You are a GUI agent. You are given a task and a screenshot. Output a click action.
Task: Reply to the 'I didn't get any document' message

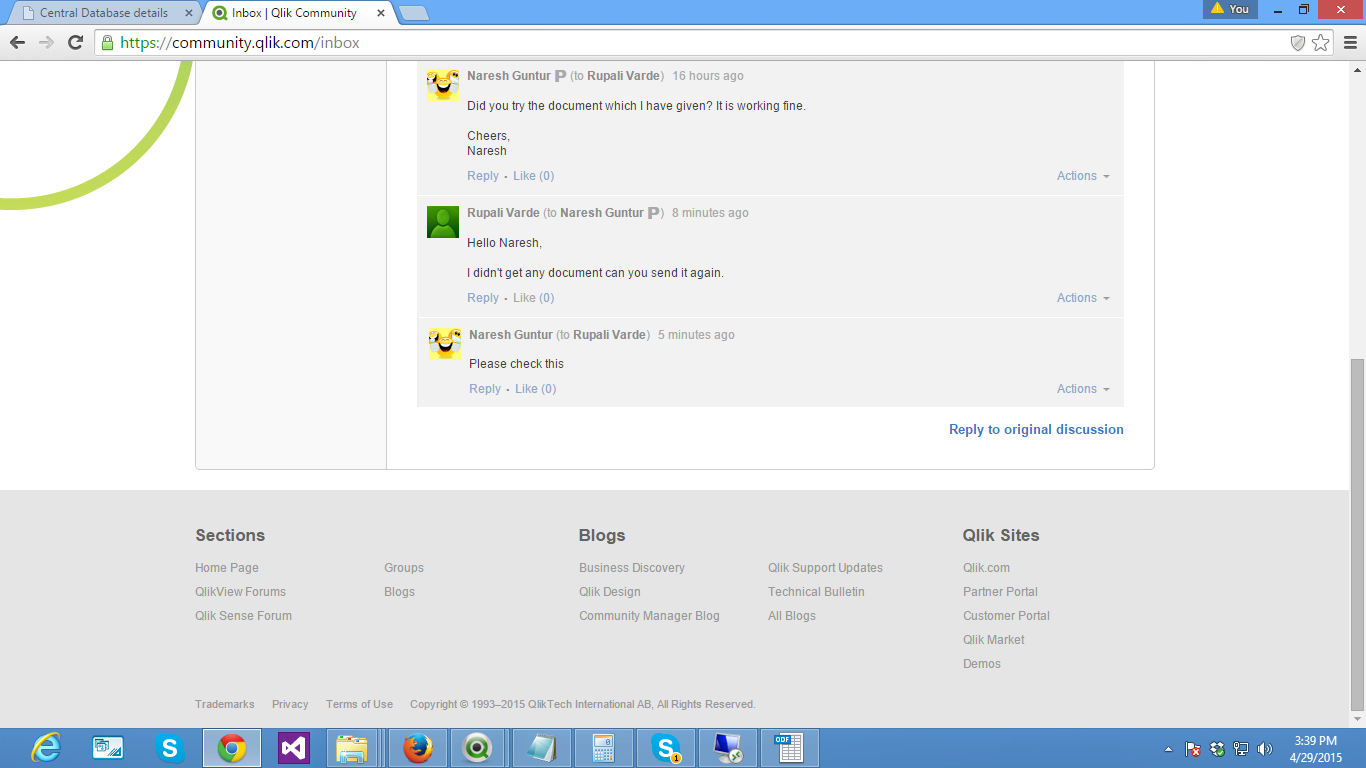[x=483, y=298]
